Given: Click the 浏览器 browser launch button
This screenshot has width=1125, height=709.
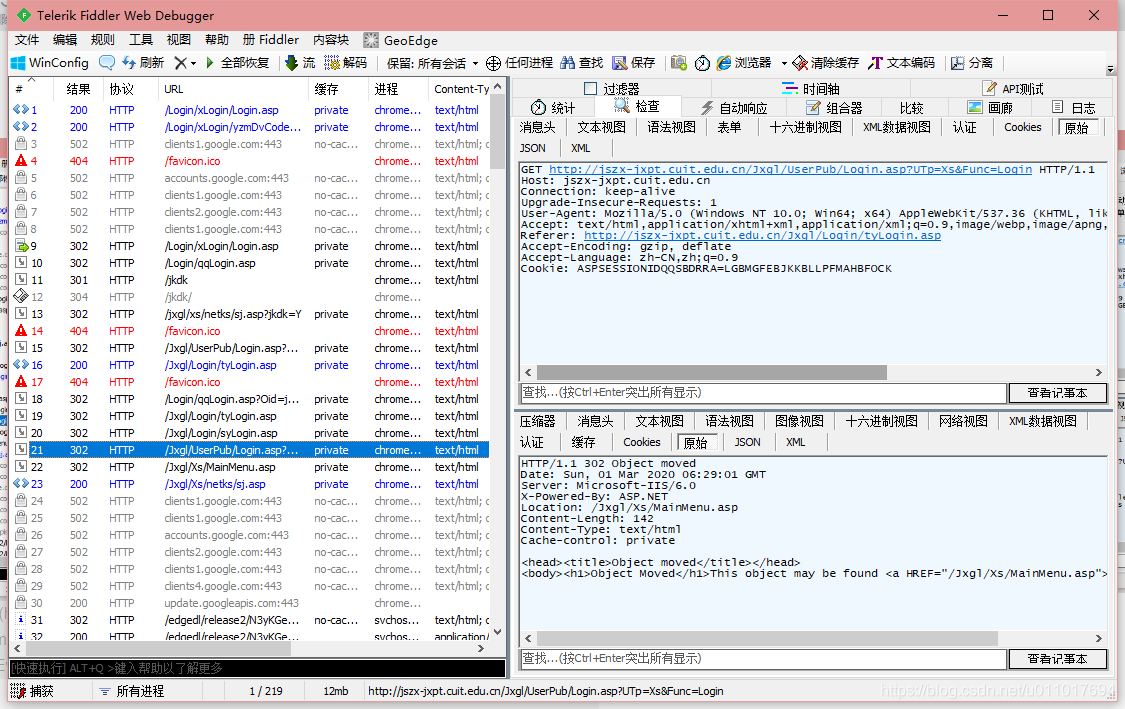Looking at the screenshot, I should (x=743, y=63).
